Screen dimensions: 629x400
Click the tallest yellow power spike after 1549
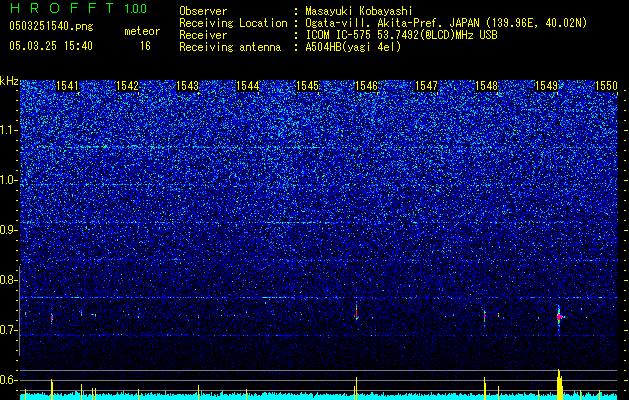point(559,384)
